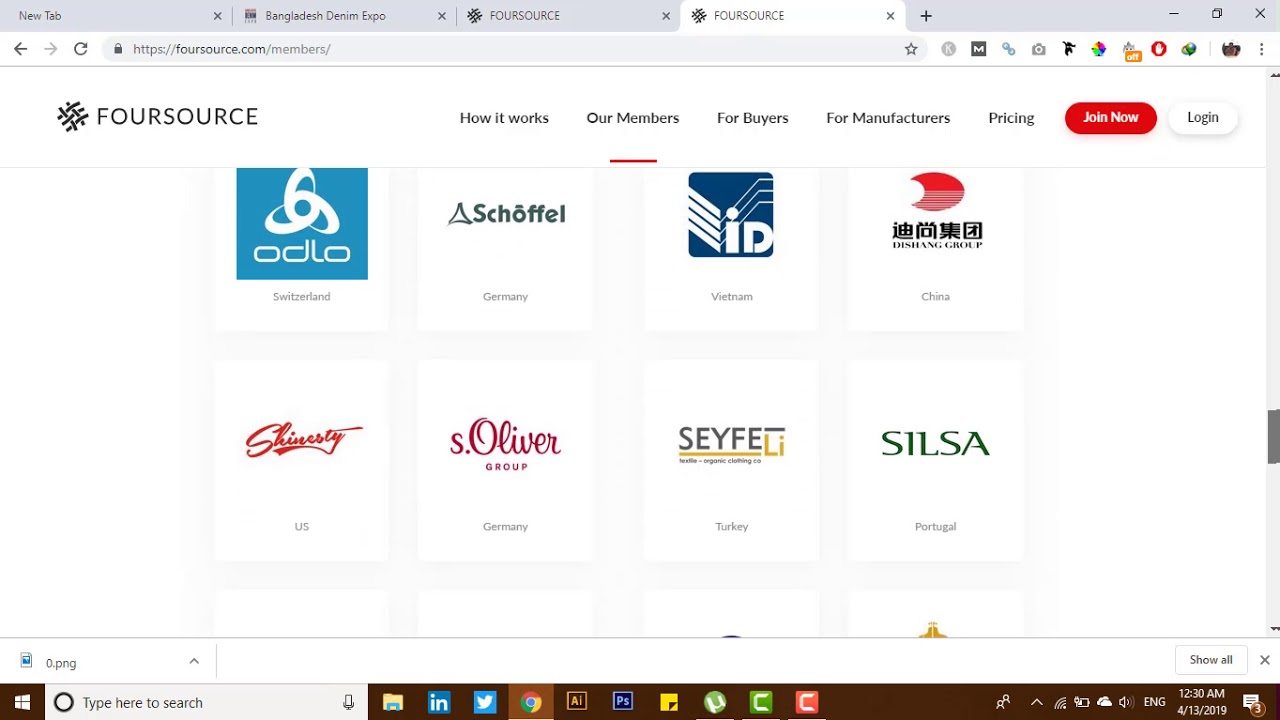Click the red Join Now button
Viewport: 1280px width, 720px height.
click(x=1110, y=118)
